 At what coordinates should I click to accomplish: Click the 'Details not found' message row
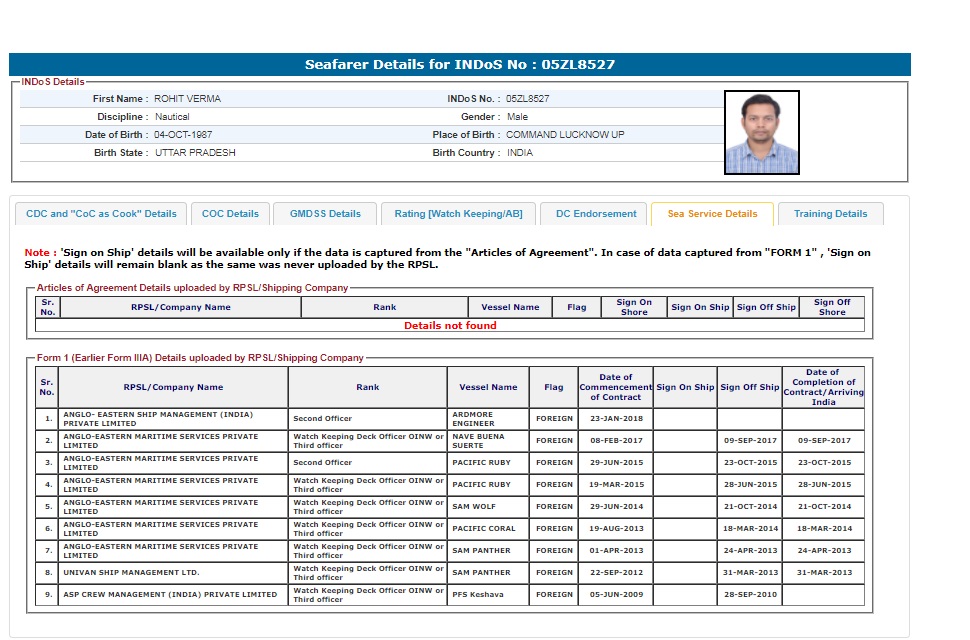coord(450,326)
